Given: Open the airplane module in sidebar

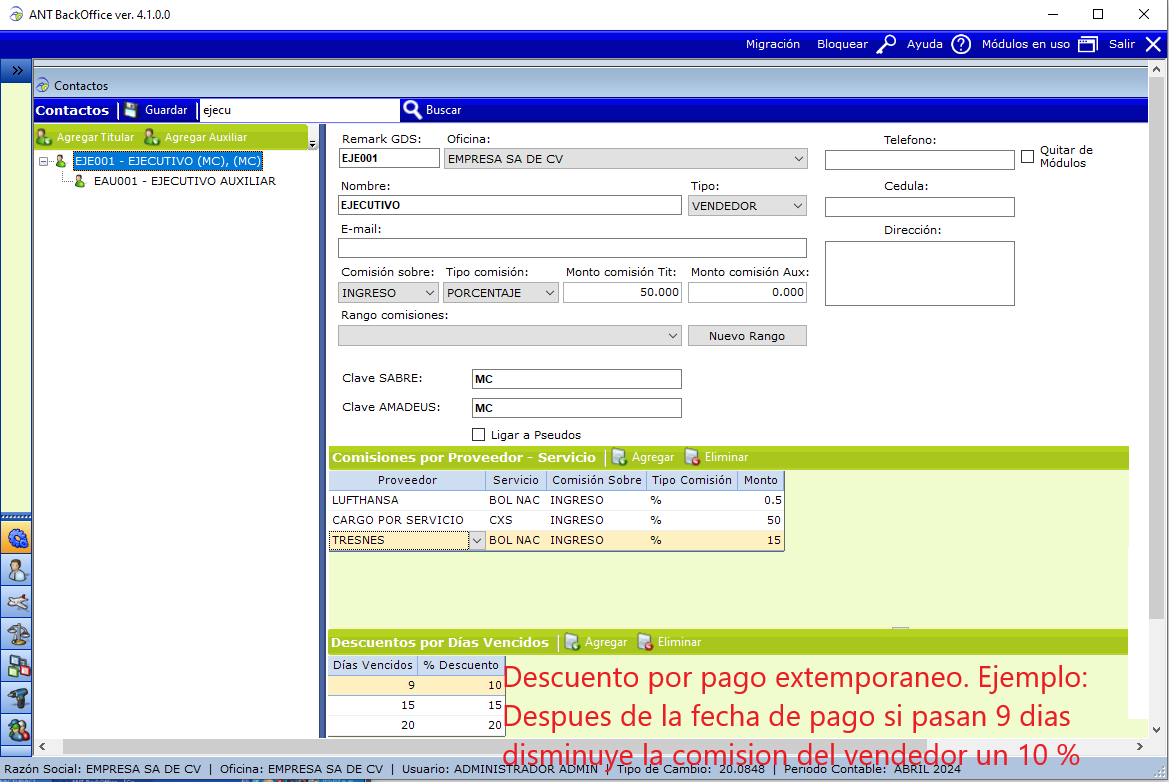Looking at the screenshot, I should (17, 602).
